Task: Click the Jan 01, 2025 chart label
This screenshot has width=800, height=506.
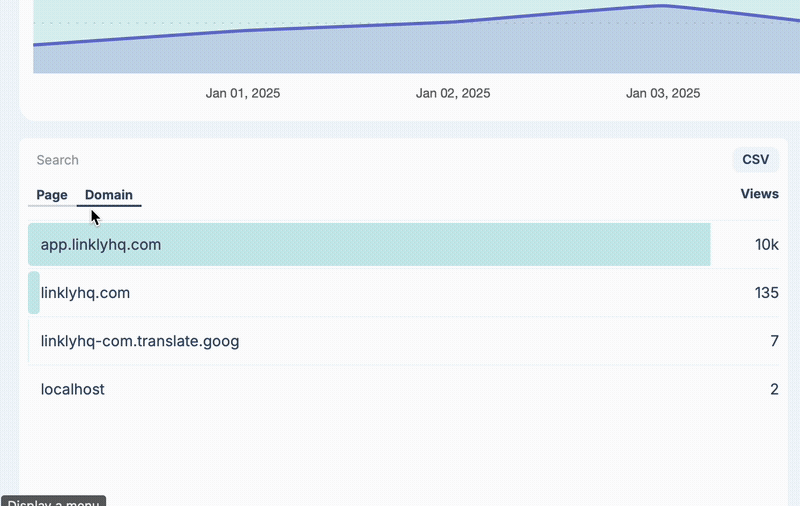Action: pyautogui.click(x=243, y=93)
